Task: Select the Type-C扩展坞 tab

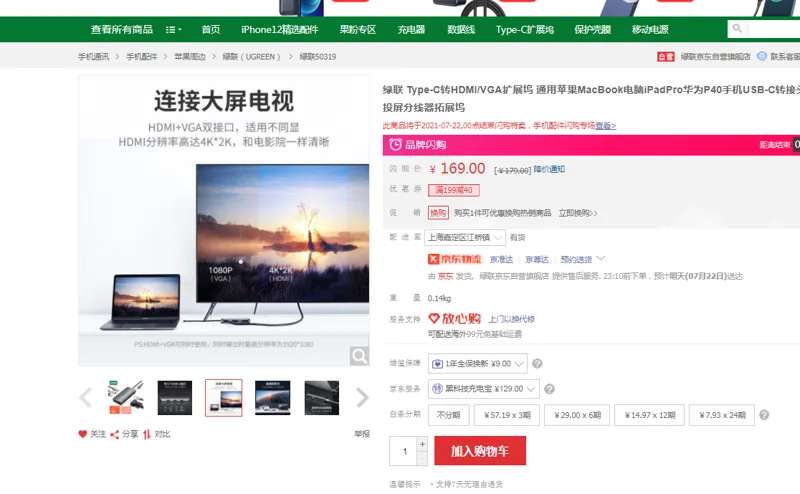Action: (x=524, y=30)
